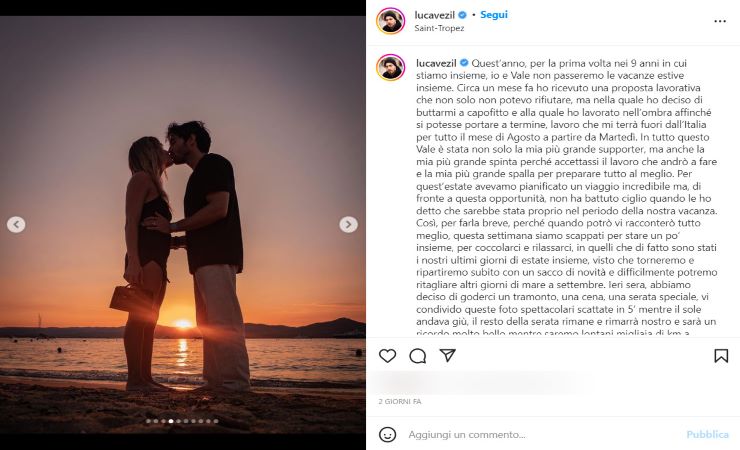
Task: Go to next carousel photo
Action: click(x=348, y=225)
